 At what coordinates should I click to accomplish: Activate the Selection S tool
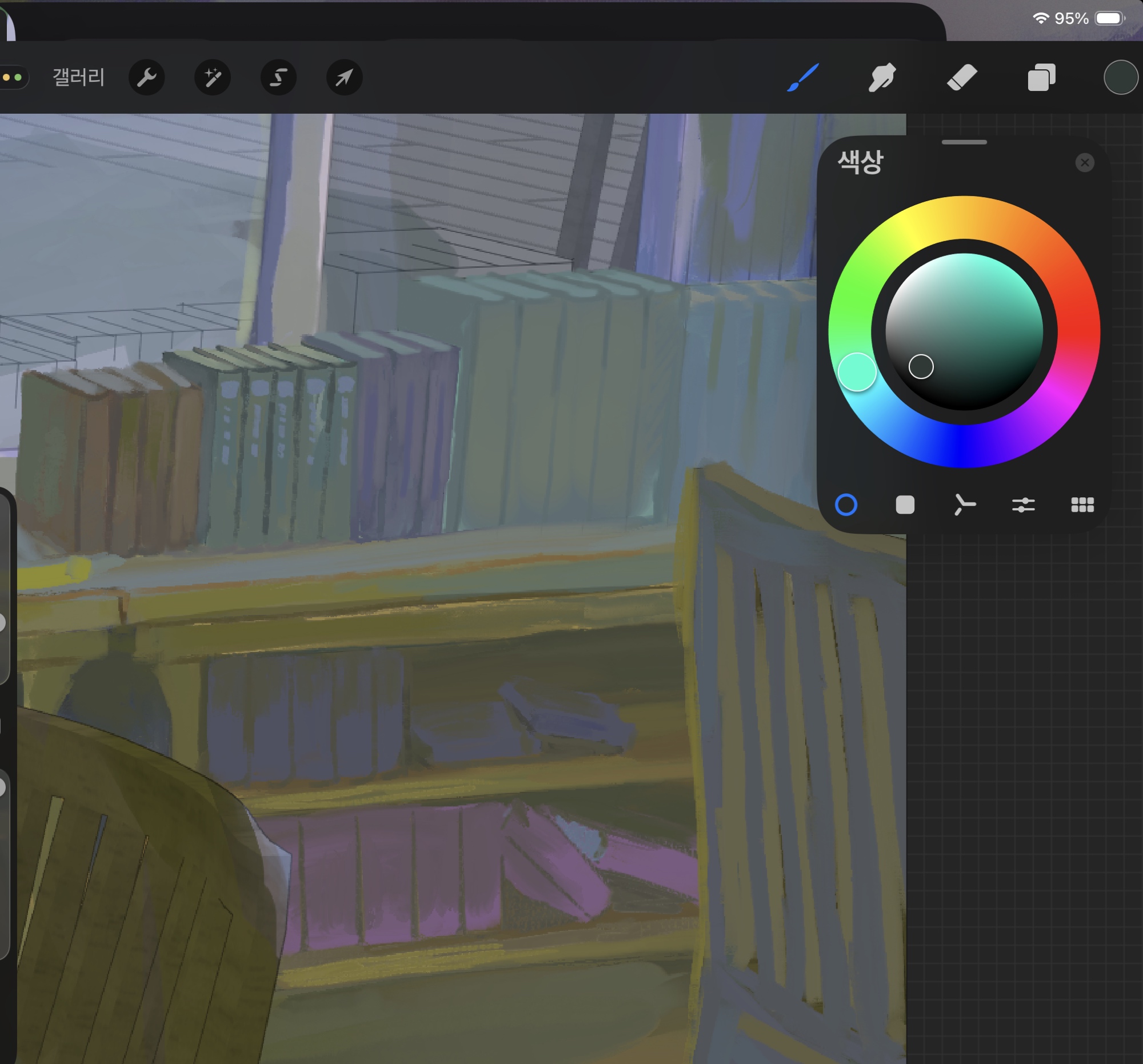[278, 77]
